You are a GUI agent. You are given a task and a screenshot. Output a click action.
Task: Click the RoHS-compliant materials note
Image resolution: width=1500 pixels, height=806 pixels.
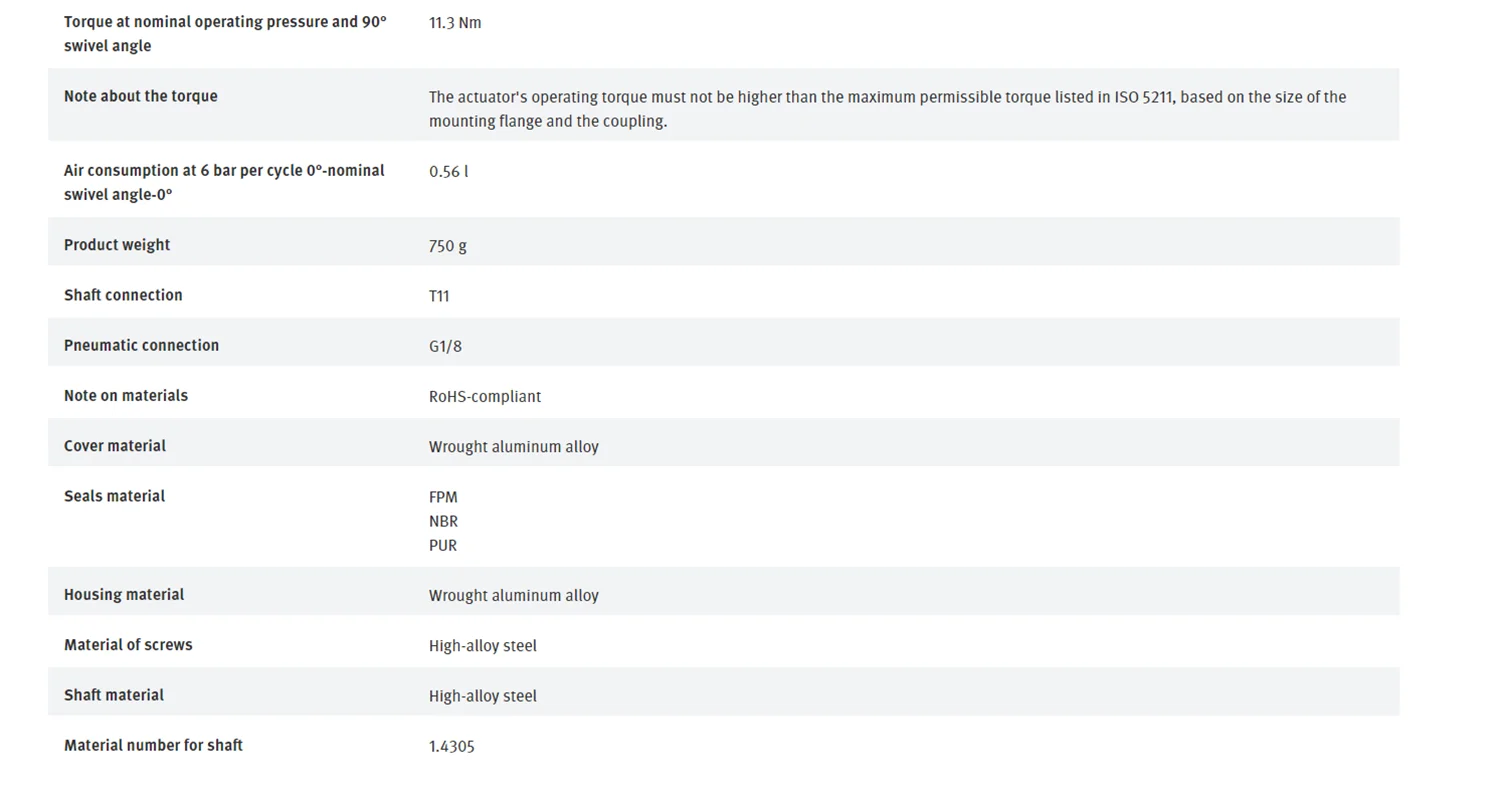tap(485, 396)
